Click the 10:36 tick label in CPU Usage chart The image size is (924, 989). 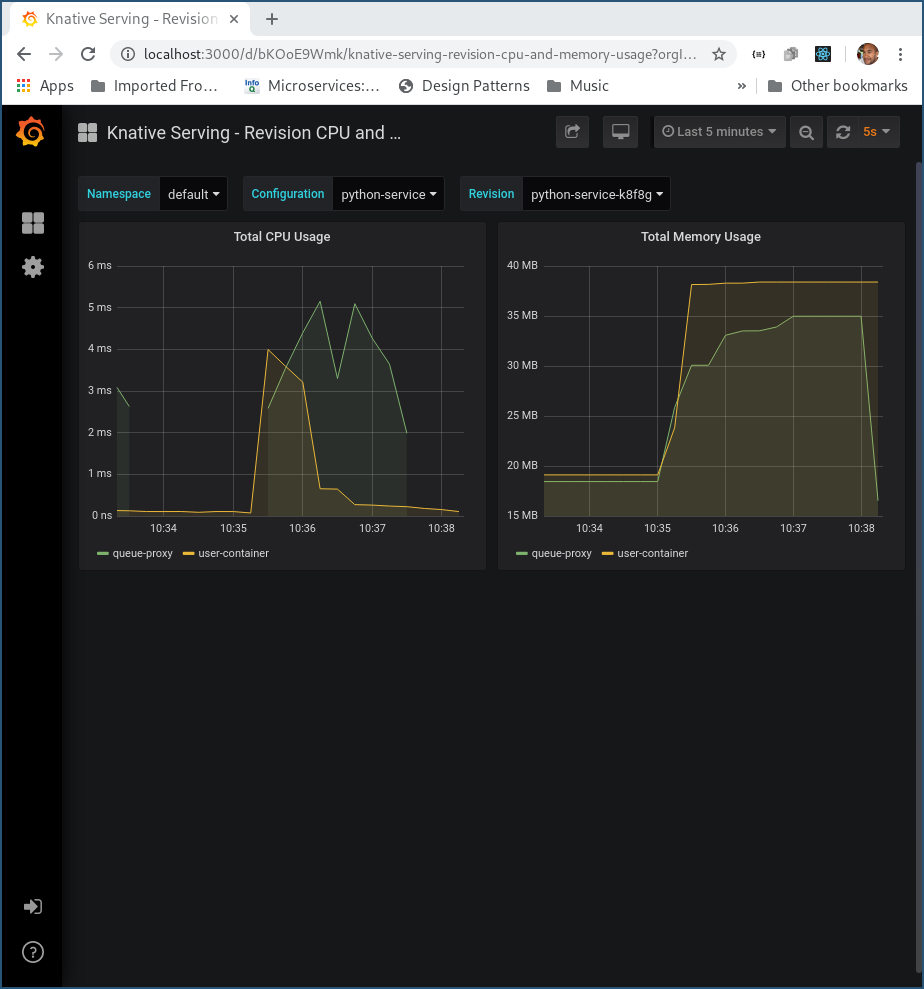pos(302,528)
